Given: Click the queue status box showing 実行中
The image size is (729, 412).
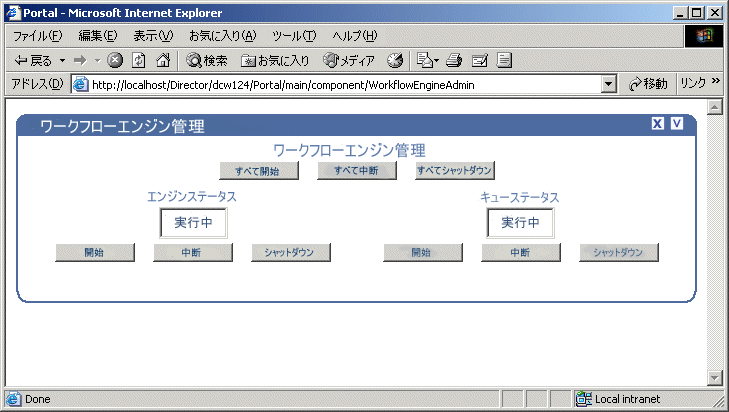Looking at the screenshot, I should 520,223.
